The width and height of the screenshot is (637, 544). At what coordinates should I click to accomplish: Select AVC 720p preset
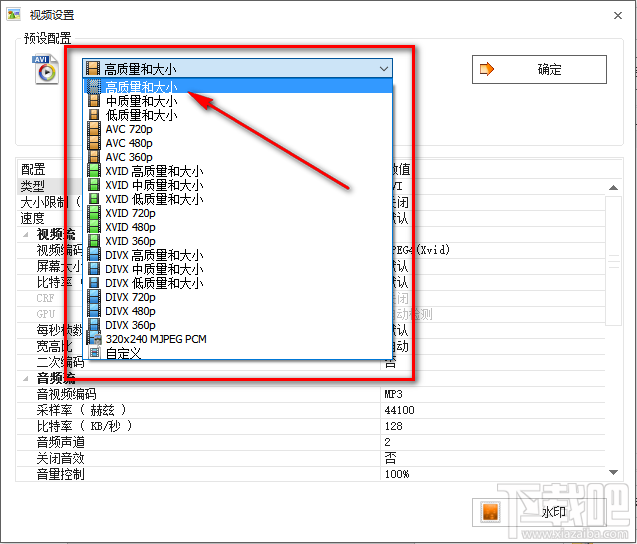[238, 129]
